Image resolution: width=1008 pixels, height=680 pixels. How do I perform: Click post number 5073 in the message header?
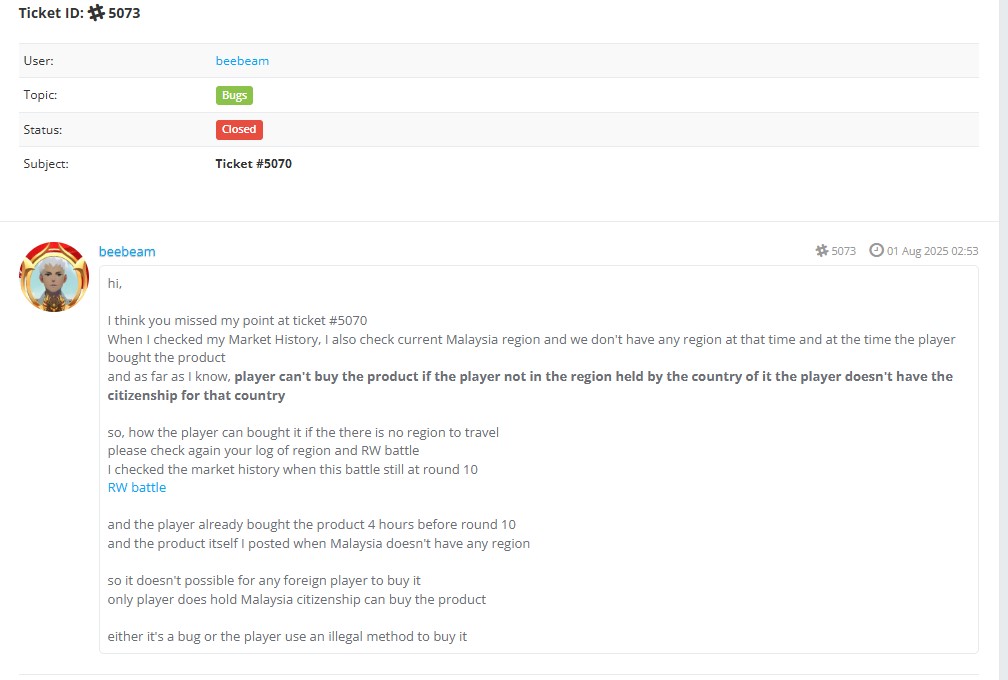(x=843, y=251)
